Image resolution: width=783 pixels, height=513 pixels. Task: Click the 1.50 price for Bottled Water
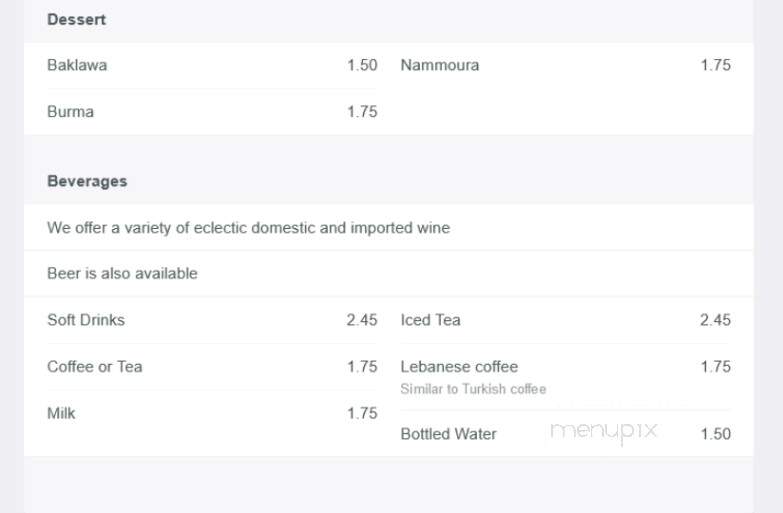(x=716, y=434)
